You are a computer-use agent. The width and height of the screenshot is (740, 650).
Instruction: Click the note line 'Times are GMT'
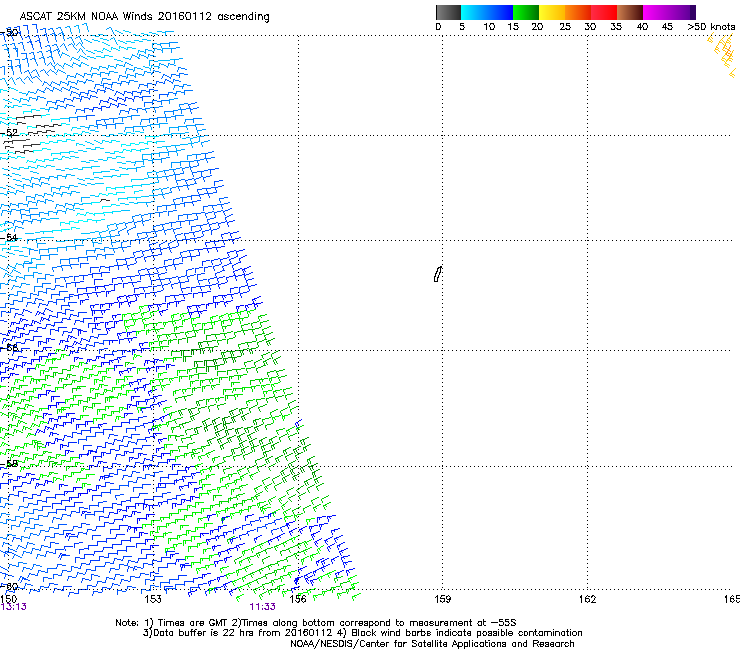click(186, 623)
